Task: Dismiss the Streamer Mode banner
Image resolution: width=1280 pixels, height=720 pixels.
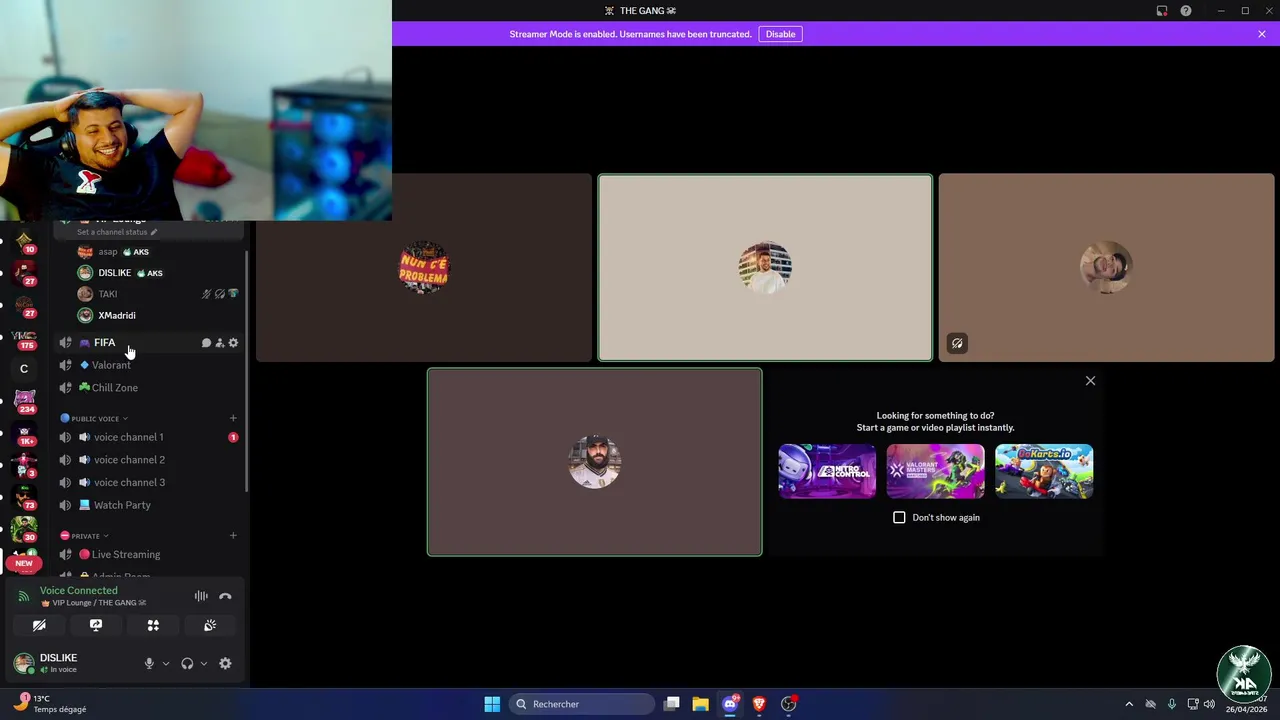Action: 1262,34
